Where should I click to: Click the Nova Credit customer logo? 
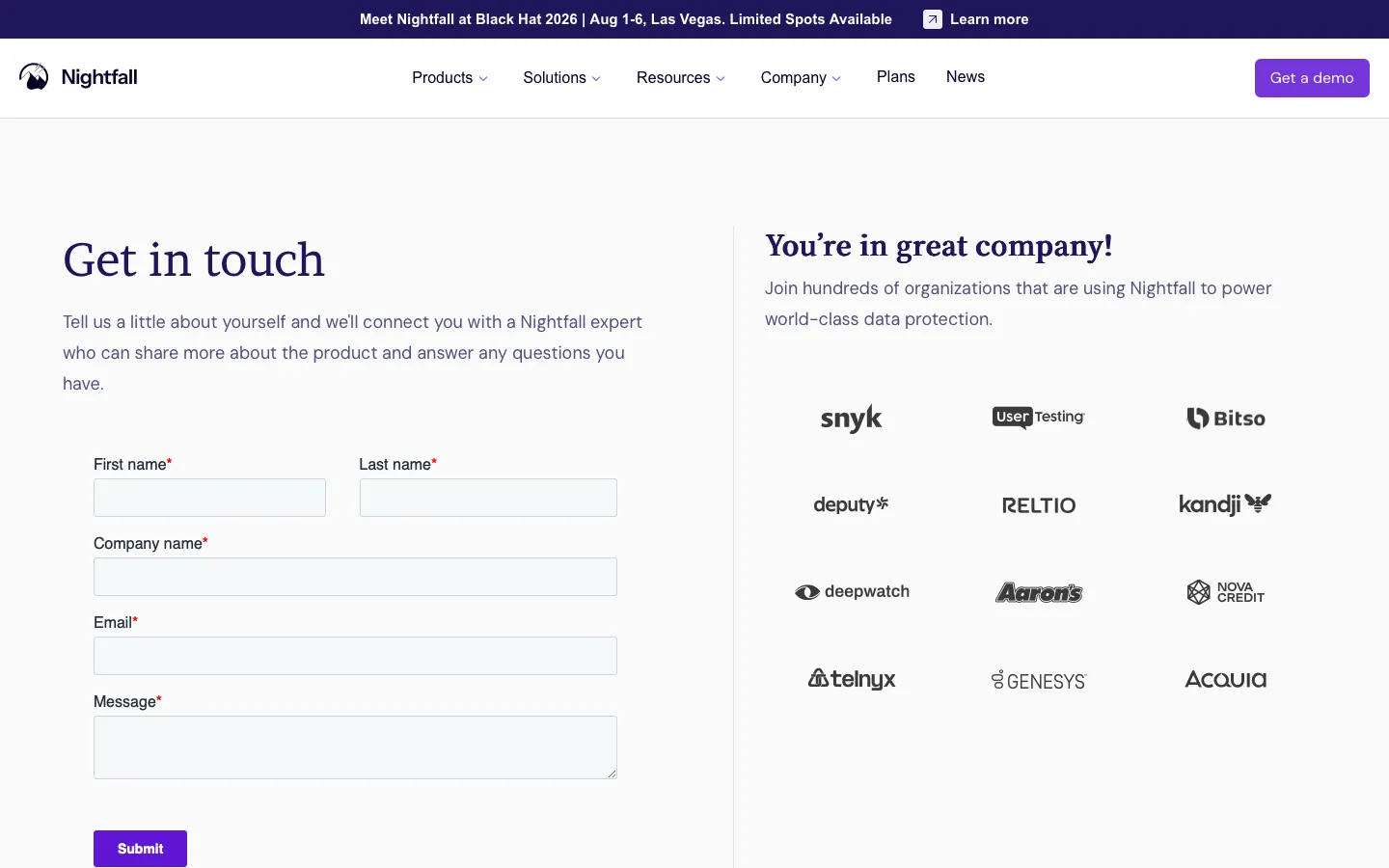point(1226,592)
